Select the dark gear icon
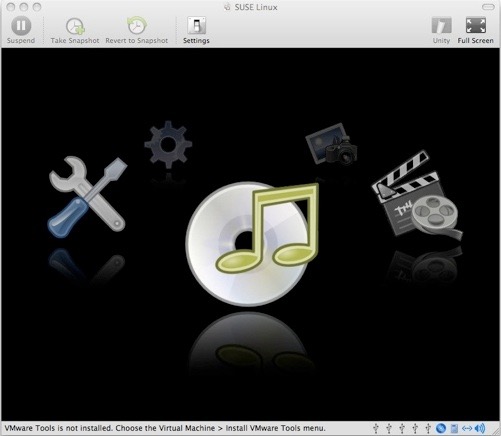 (x=168, y=145)
